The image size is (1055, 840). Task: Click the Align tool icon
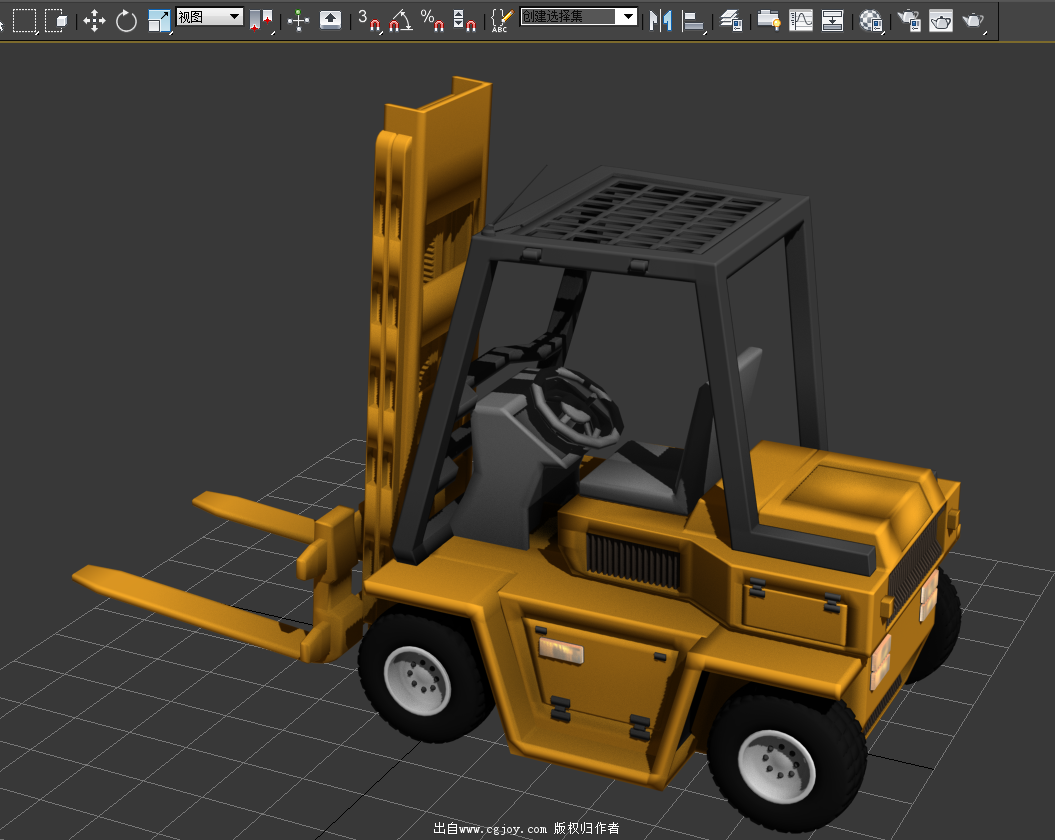point(692,20)
